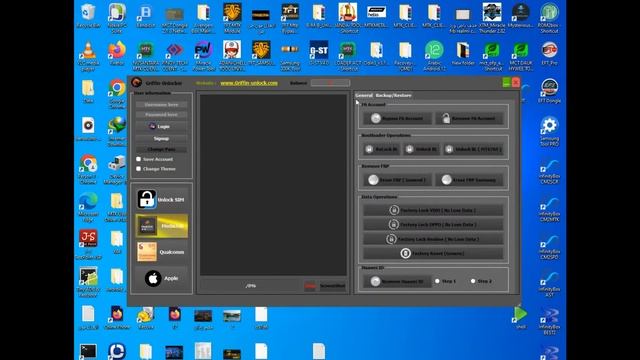Open the Miracle Power Tool PW icon

click(x=203, y=55)
